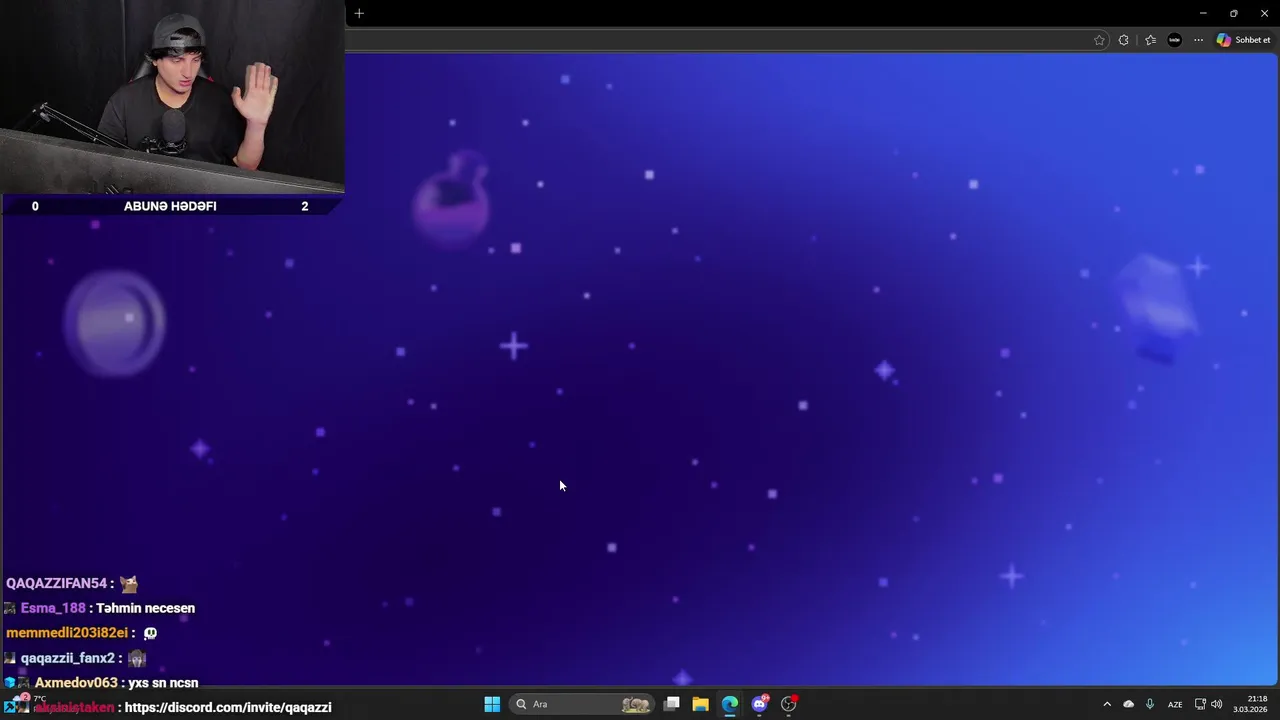The height and width of the screenshot is (720, 1280).
Task: Open the Windows Start menu
Action: [492, 704]
